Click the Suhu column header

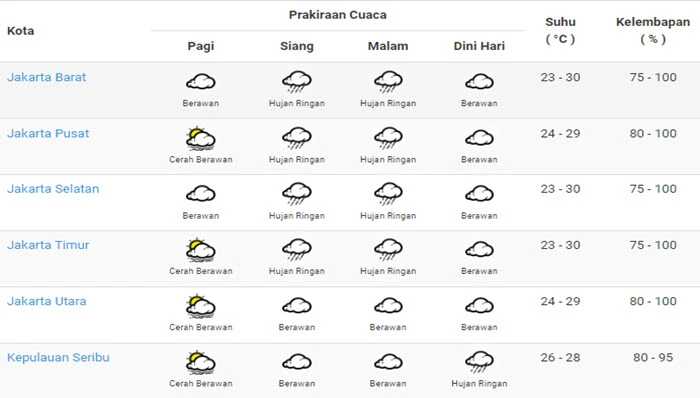click(561, 30)
